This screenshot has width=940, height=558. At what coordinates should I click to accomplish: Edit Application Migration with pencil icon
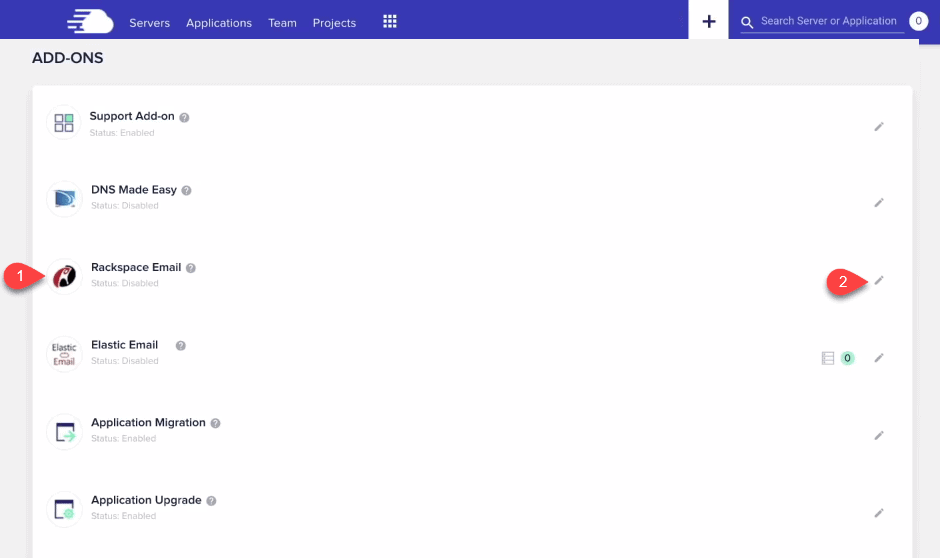879,435
